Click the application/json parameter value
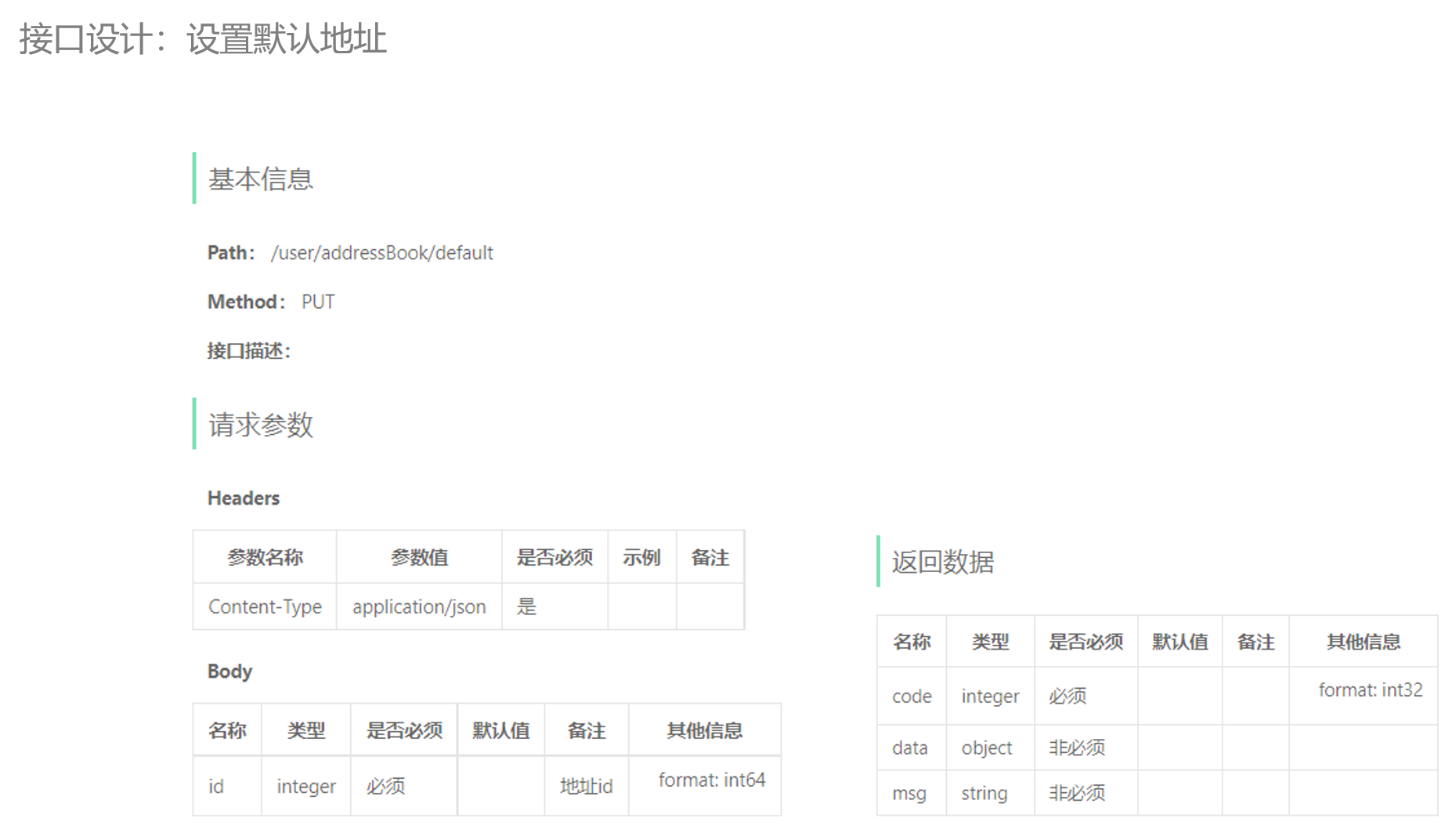This screenshot has width=1456, height=829. [418, 606]
